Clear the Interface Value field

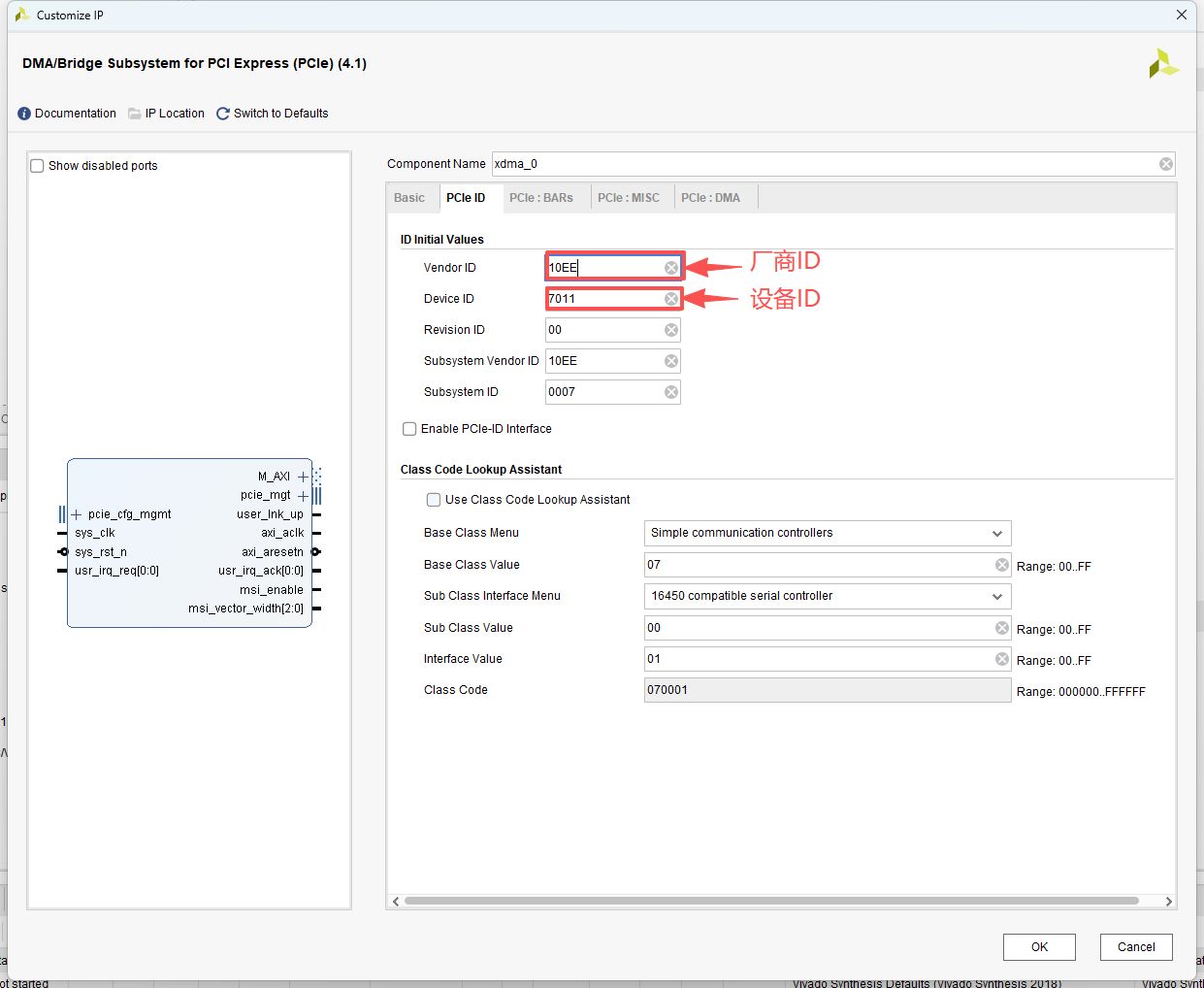(1002, 659)
